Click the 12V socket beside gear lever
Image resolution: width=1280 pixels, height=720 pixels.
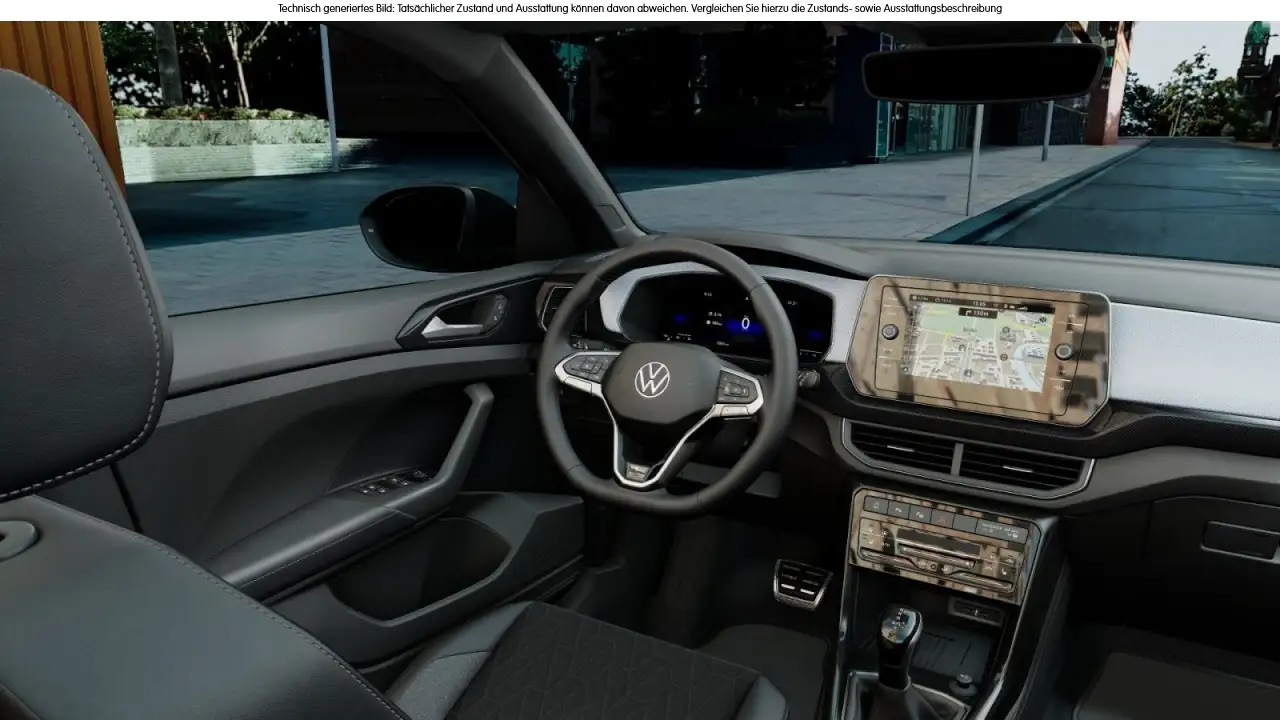963,684
